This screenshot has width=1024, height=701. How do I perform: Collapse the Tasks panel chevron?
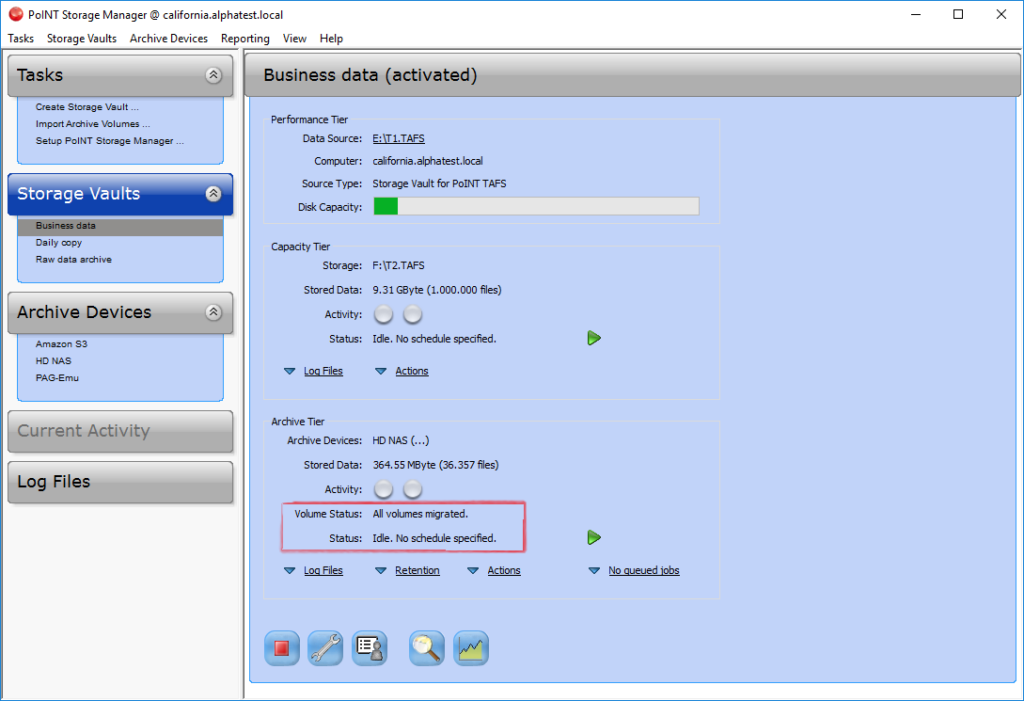coord(214,75)
